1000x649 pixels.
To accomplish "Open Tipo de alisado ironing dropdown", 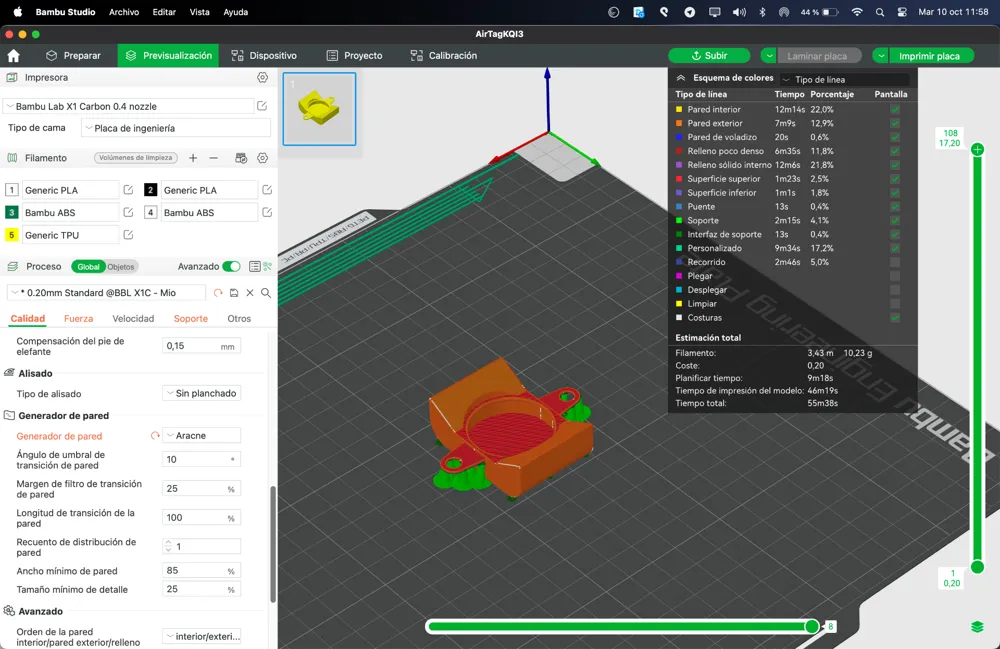I will point(202,393).
